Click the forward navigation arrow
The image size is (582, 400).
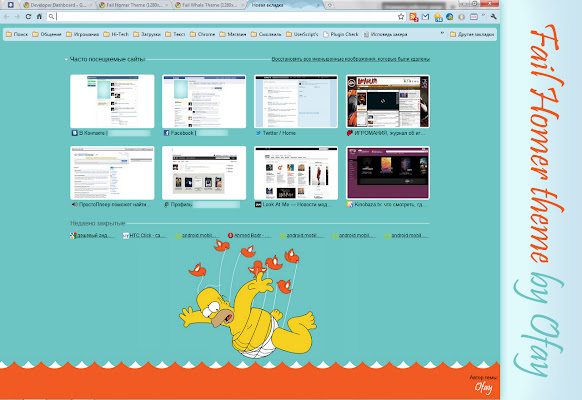click(x=17, y=16)
